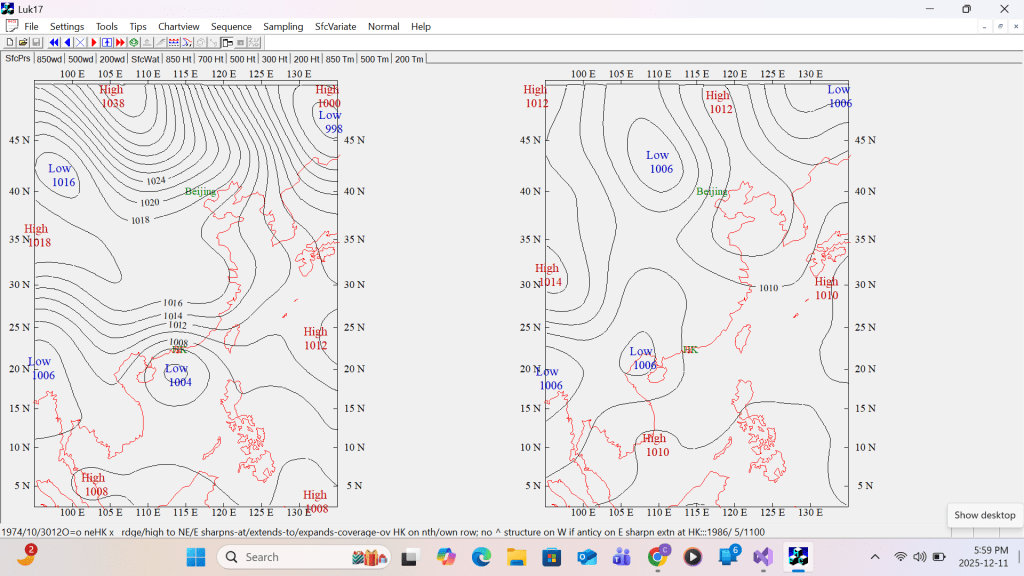The width and height of the screenshot is (1024, 576).
Task: Open the Sequence menu
Action: pos(231,26)
